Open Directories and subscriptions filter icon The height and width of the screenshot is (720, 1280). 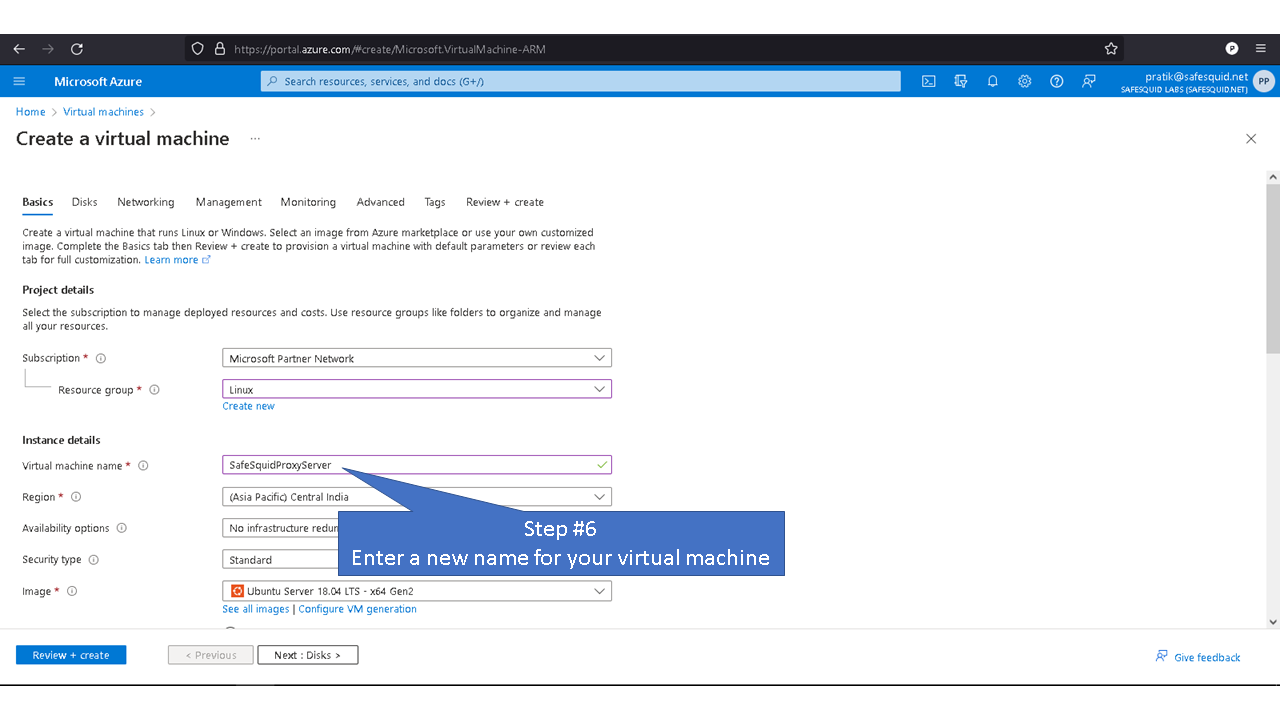(x=960, y=81)
